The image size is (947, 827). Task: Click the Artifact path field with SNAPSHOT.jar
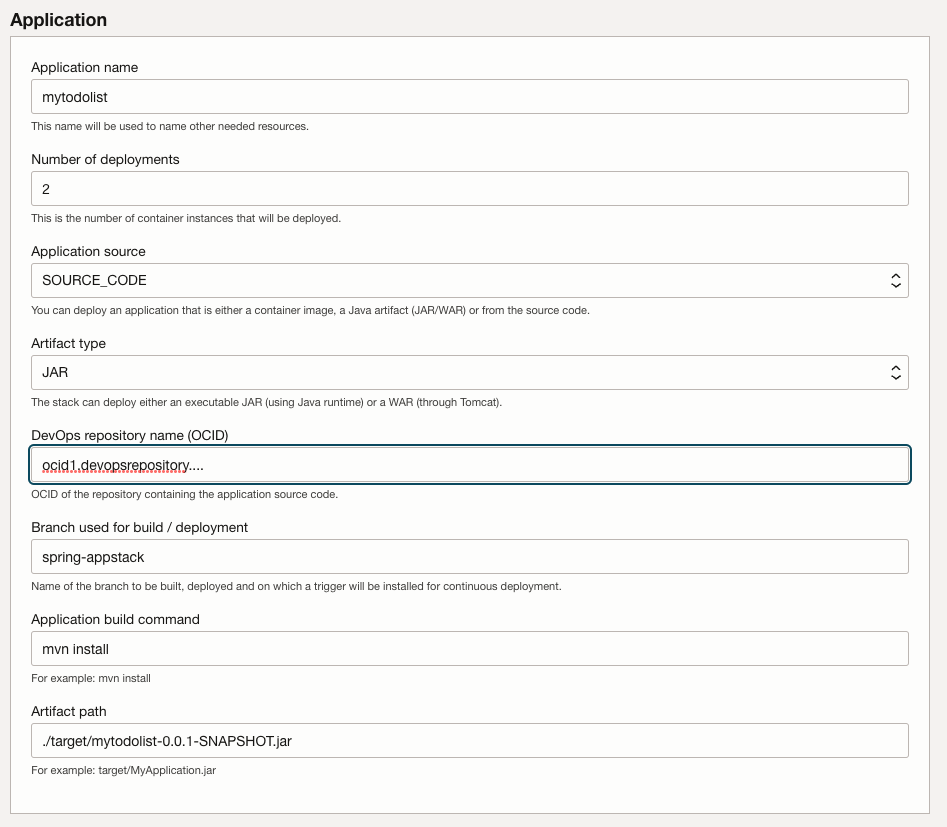(x=470, y=741)
